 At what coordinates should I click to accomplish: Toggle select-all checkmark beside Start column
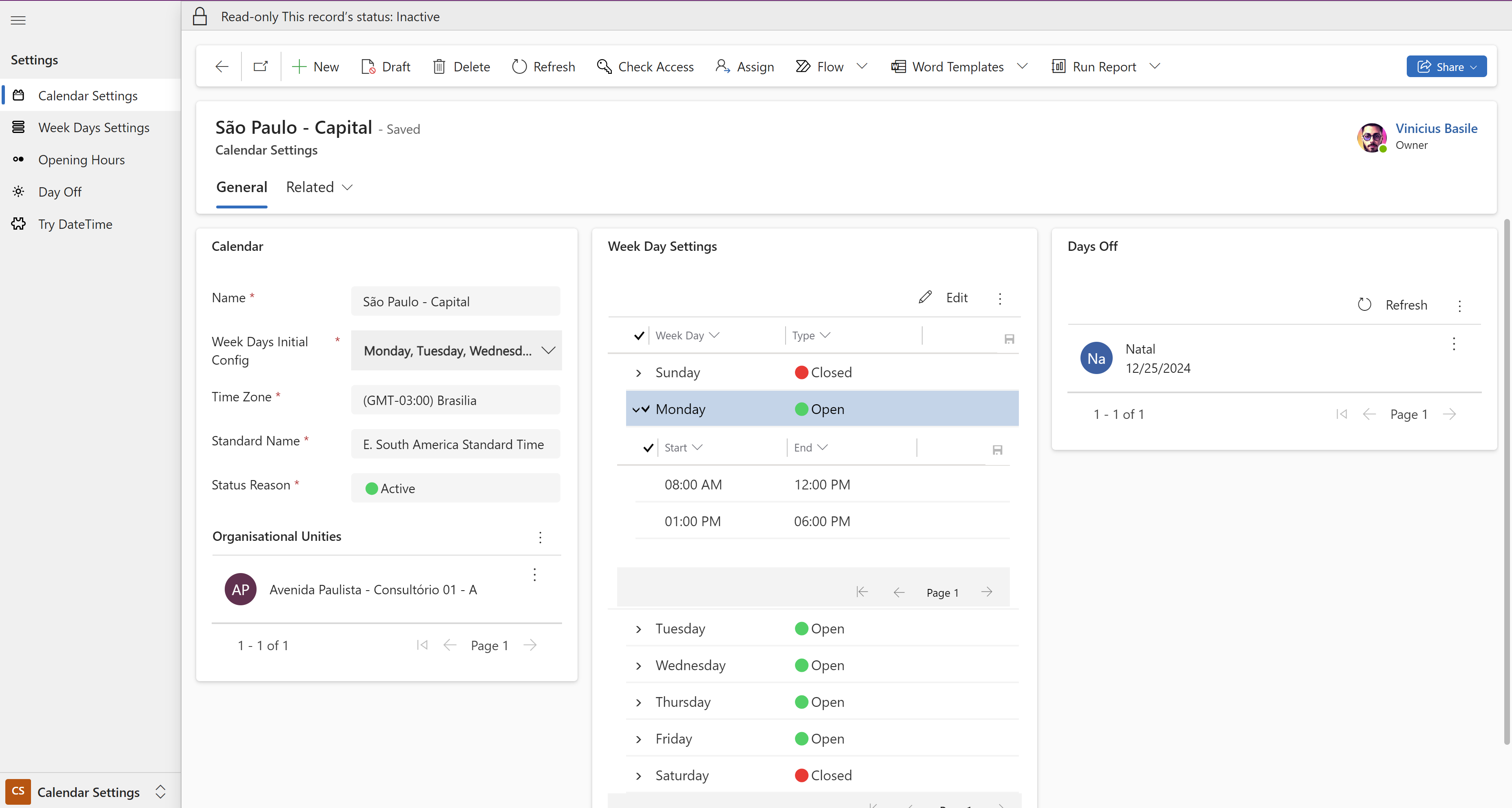[x=648, y=448]
